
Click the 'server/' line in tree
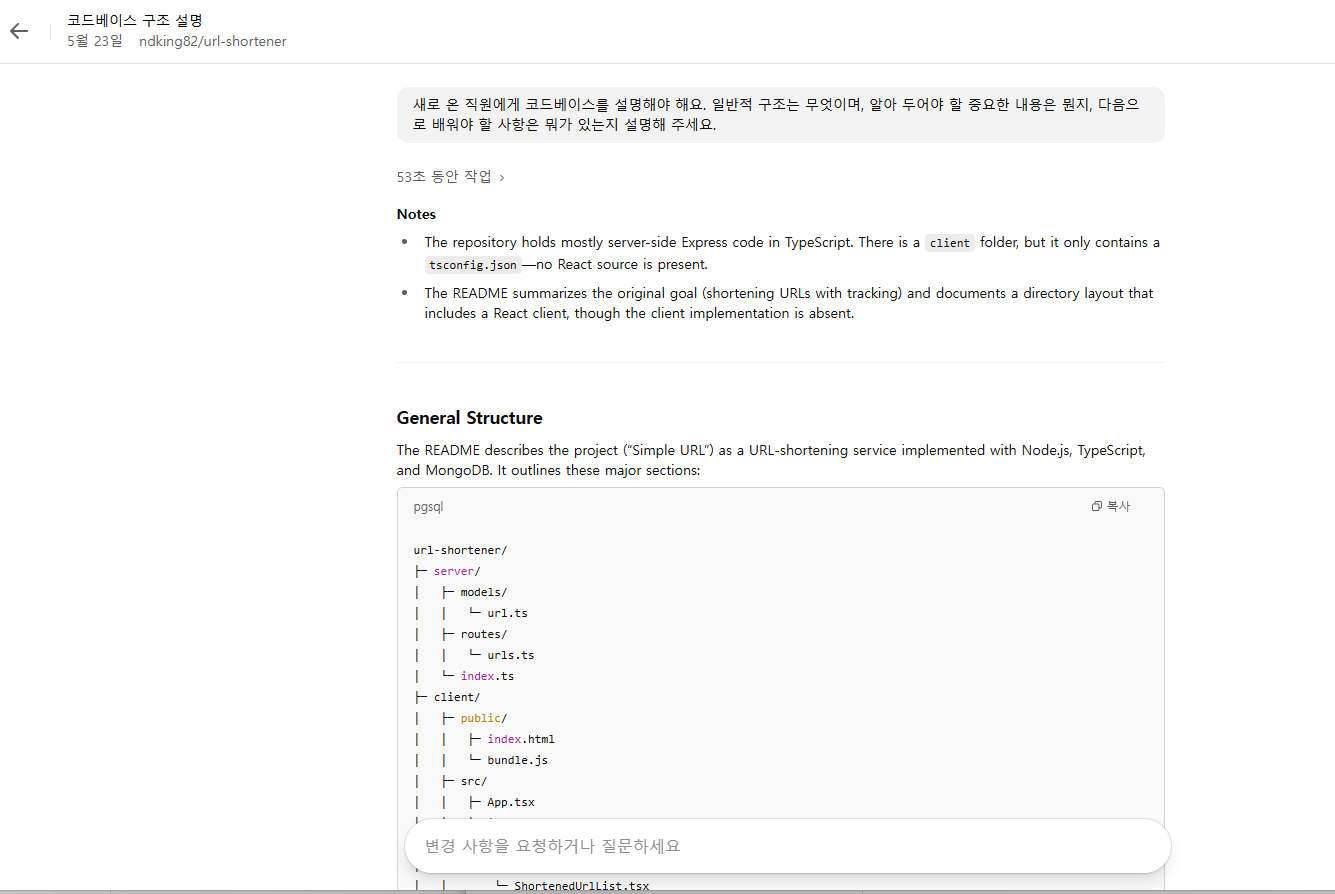tap(457, 571)
